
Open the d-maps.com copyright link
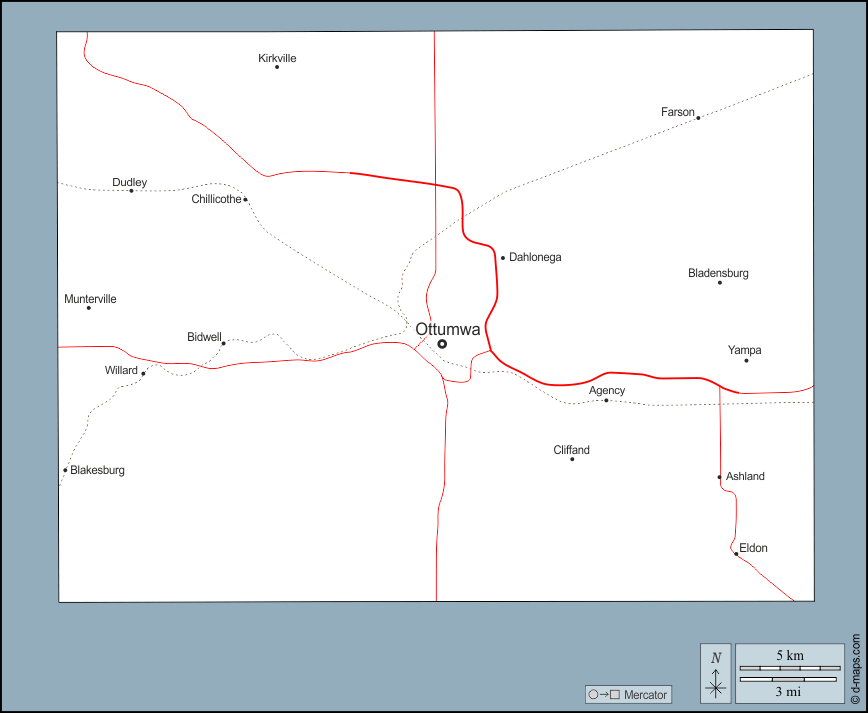(856, 667)
